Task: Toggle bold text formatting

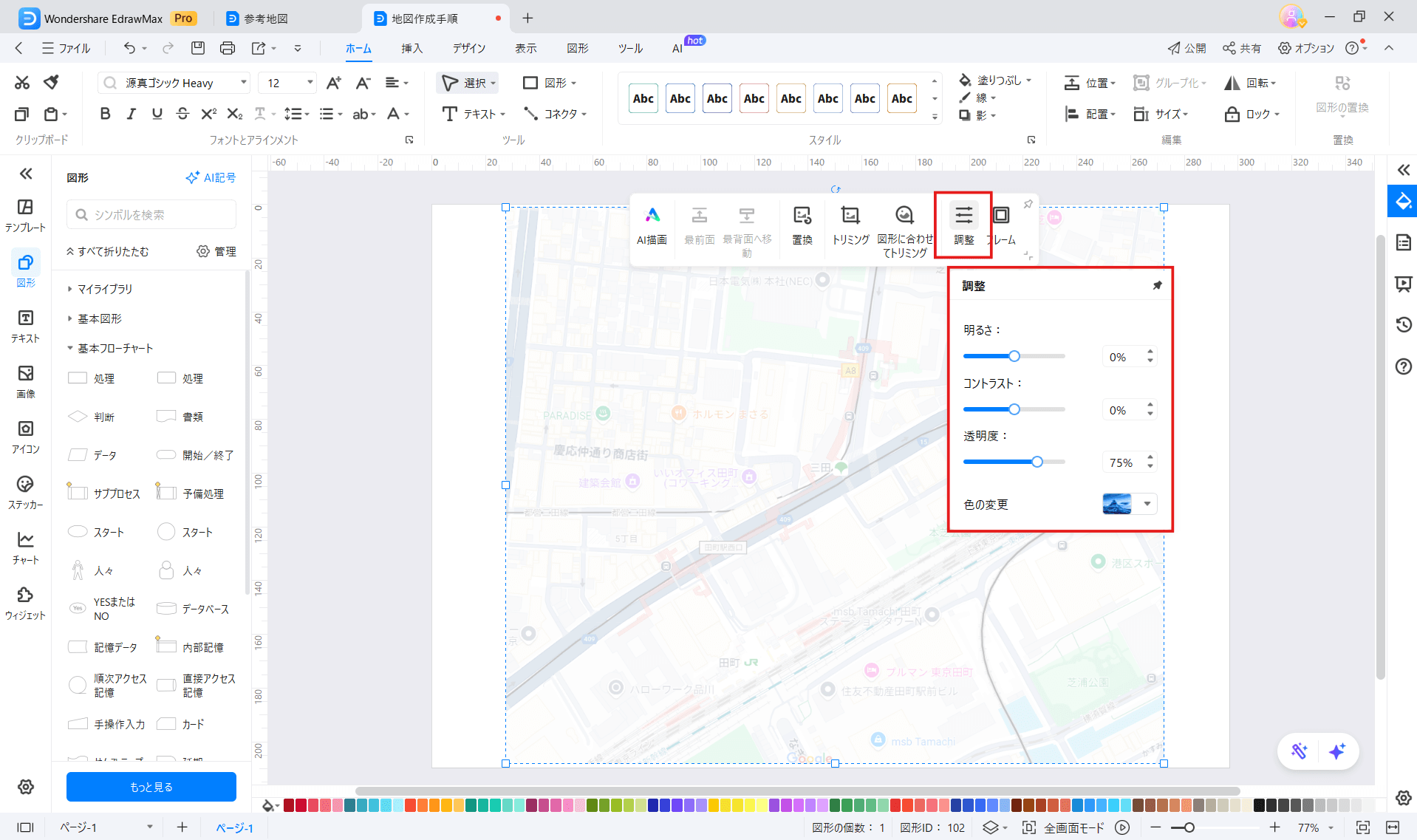Action: pos(105,114)
